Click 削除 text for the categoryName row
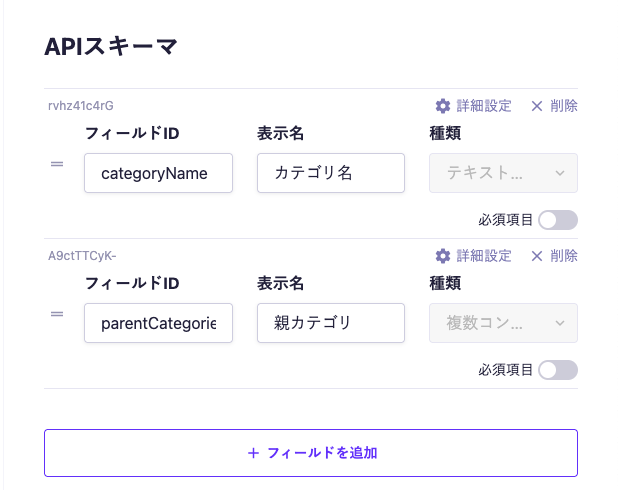 (563, 106)
